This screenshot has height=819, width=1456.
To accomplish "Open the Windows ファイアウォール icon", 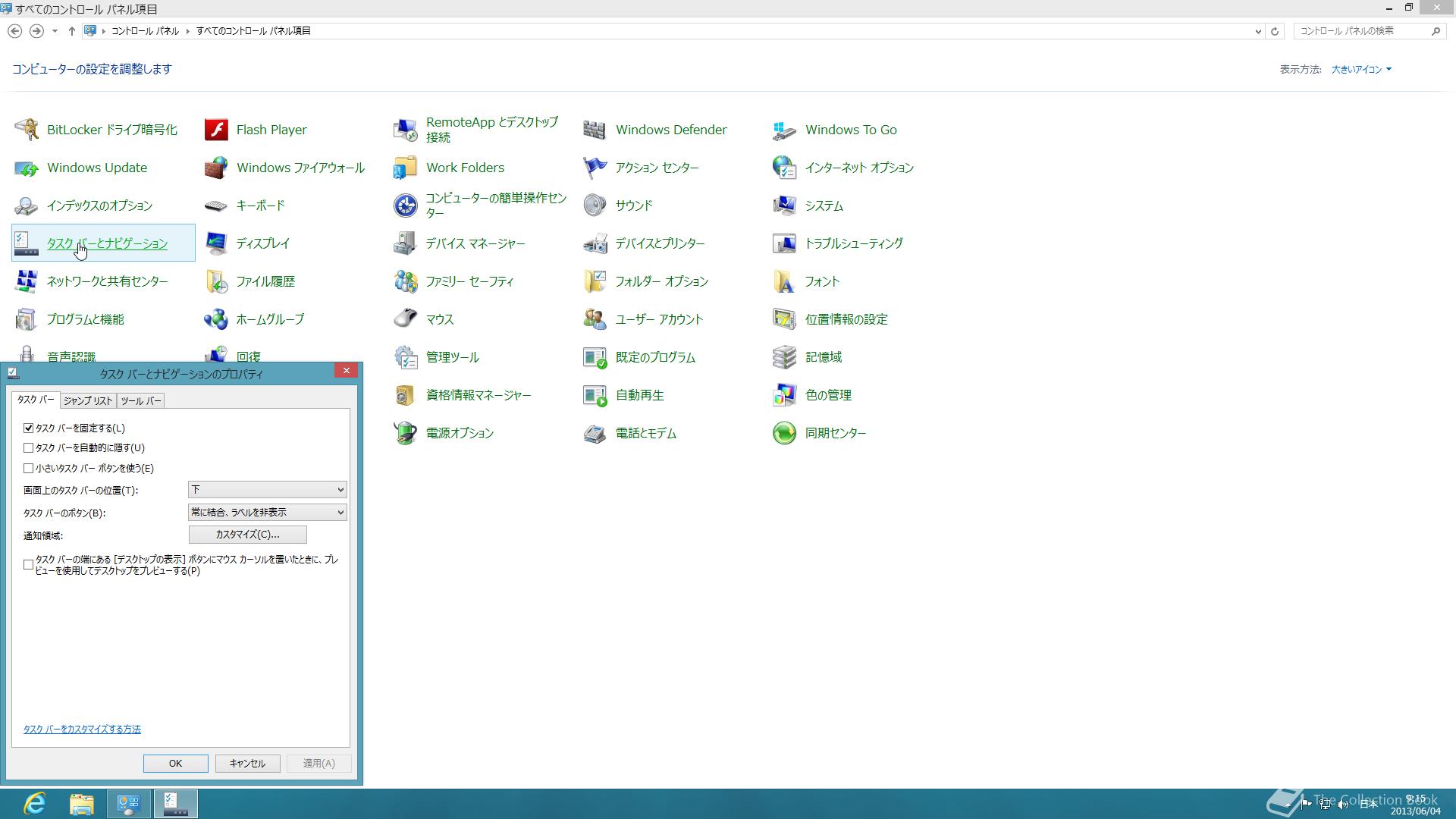I will coord(216,168).
